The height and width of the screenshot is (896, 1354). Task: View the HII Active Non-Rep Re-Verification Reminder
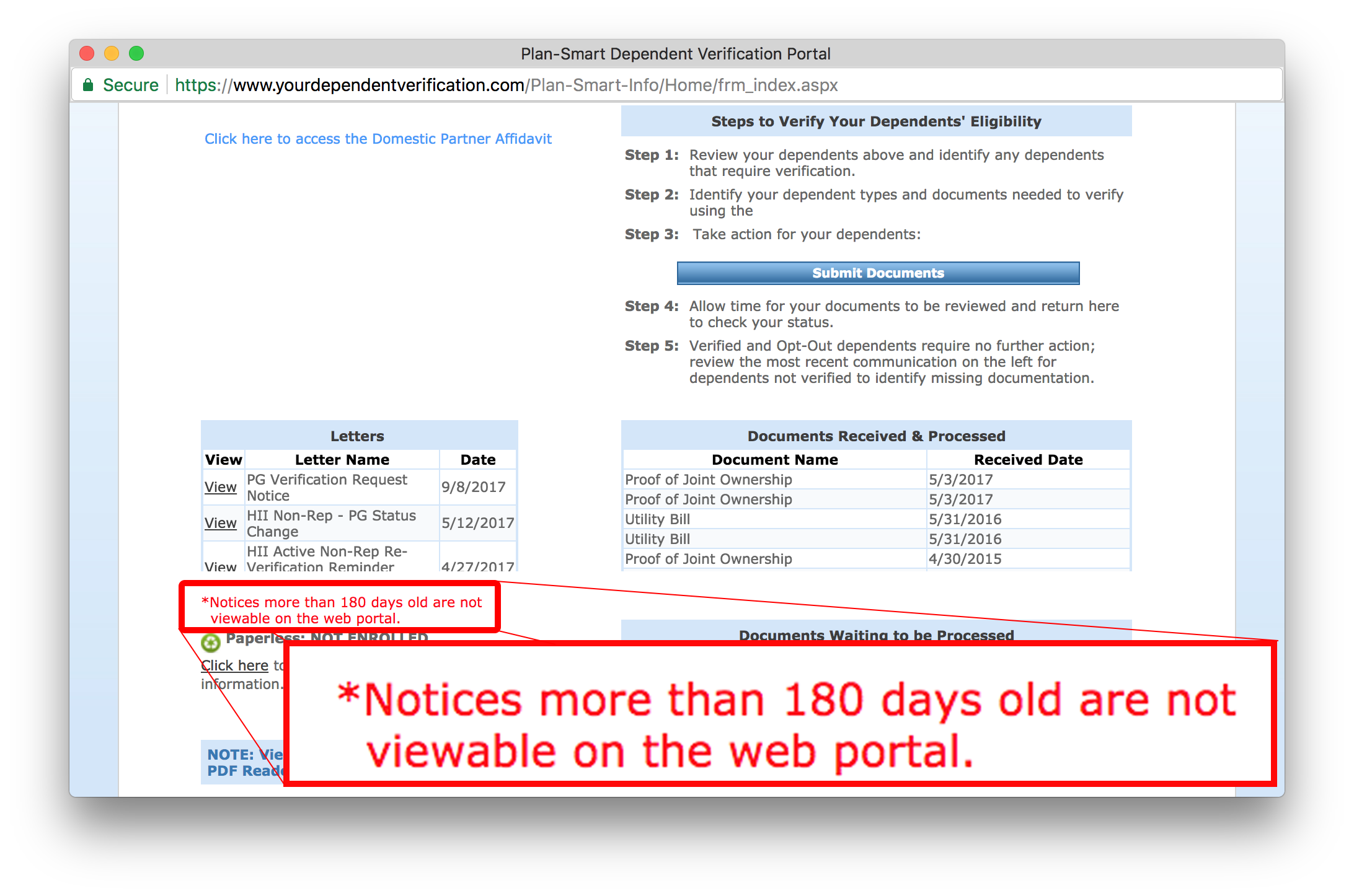click(x=220, y=566)
